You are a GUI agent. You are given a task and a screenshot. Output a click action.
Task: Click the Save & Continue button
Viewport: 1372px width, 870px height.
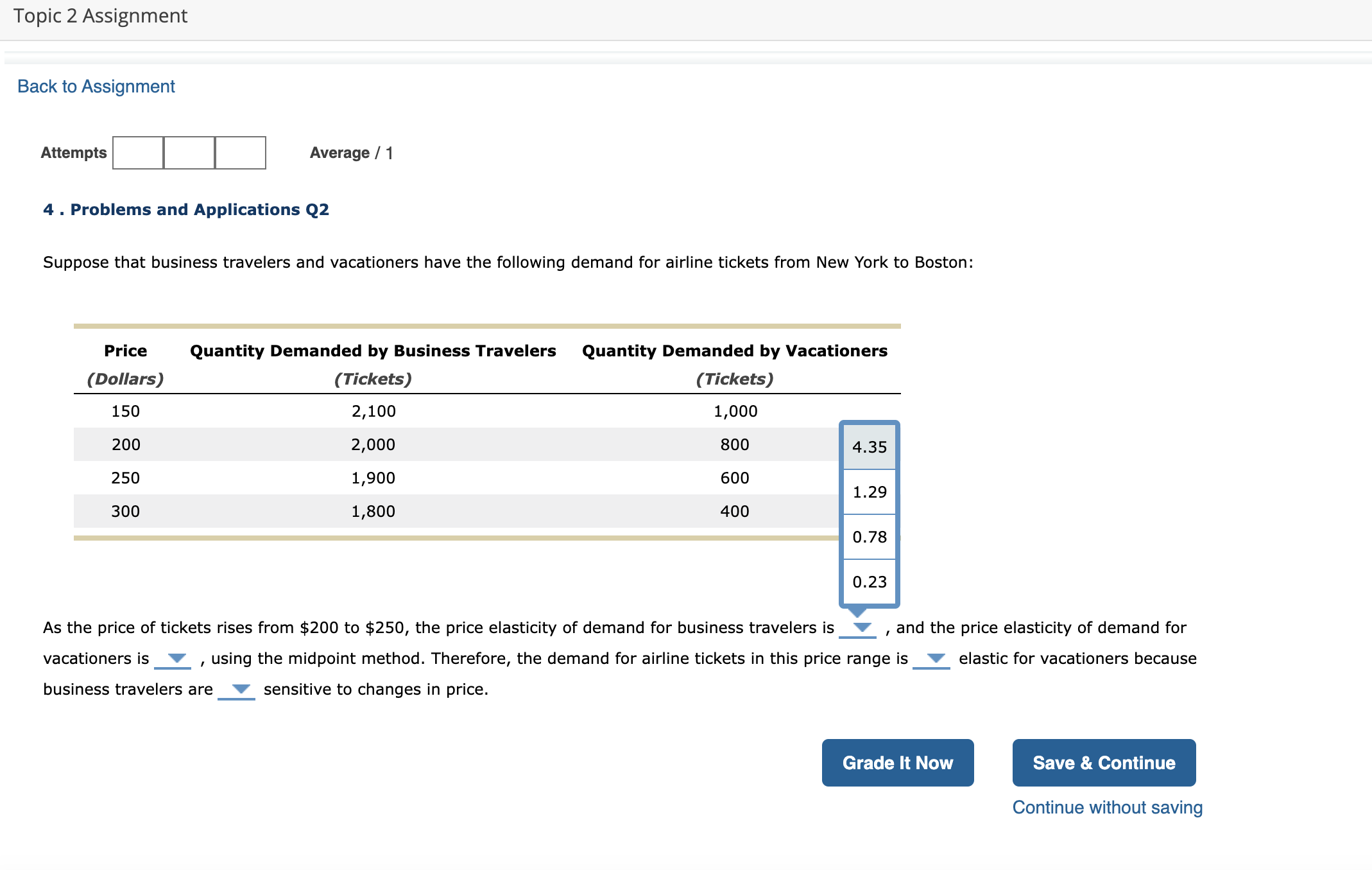click(x=1103, y=763)
